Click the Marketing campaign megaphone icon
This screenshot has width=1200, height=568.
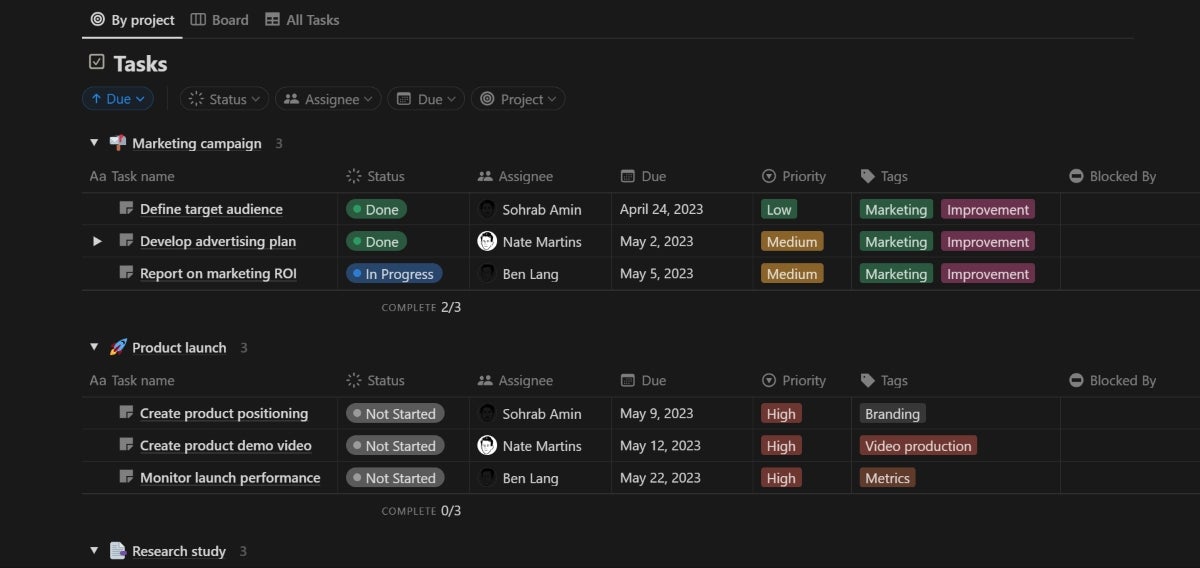118,143
